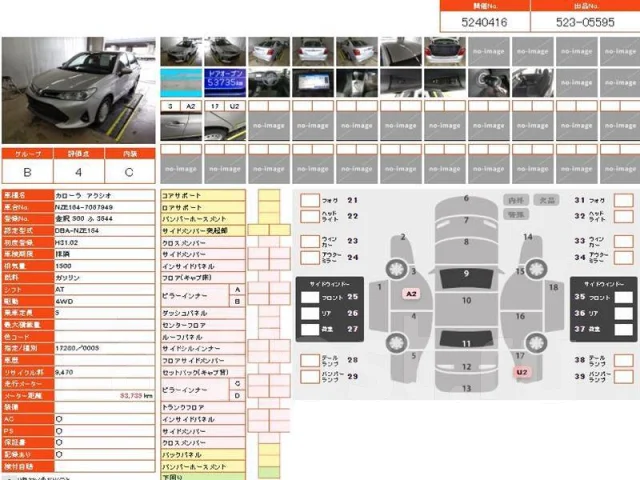Check the box for 38 テールランプ
Viewport: 640px width, 480px height.
[x=624, y=360]
